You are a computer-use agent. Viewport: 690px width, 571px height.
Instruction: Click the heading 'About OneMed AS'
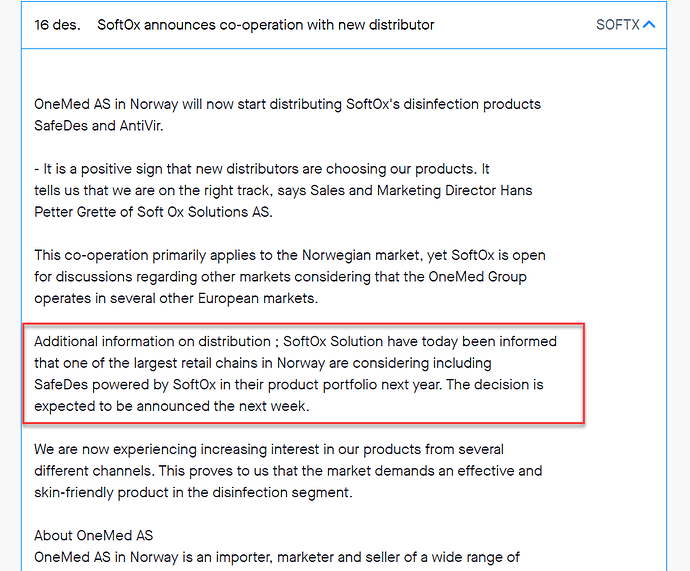tap(94, 536)
